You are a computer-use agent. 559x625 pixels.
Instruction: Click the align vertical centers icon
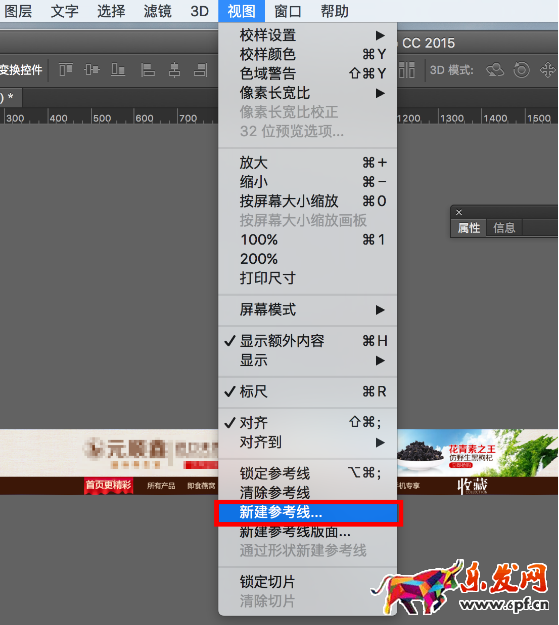click(x=92, y=70)
